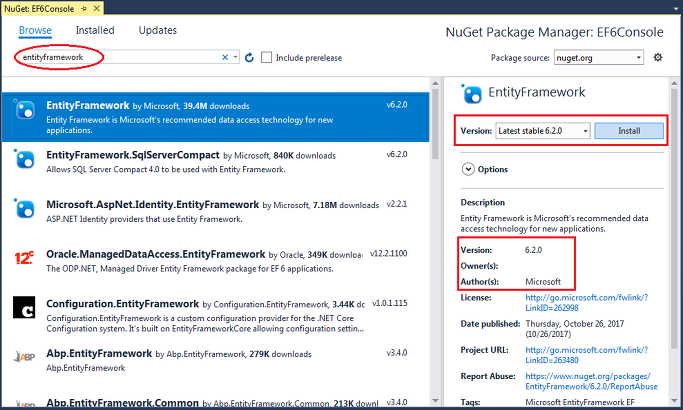This screenshot has width=683, height=410.
Task: Switch to the Installed tab
Action: tap(95, 30)
